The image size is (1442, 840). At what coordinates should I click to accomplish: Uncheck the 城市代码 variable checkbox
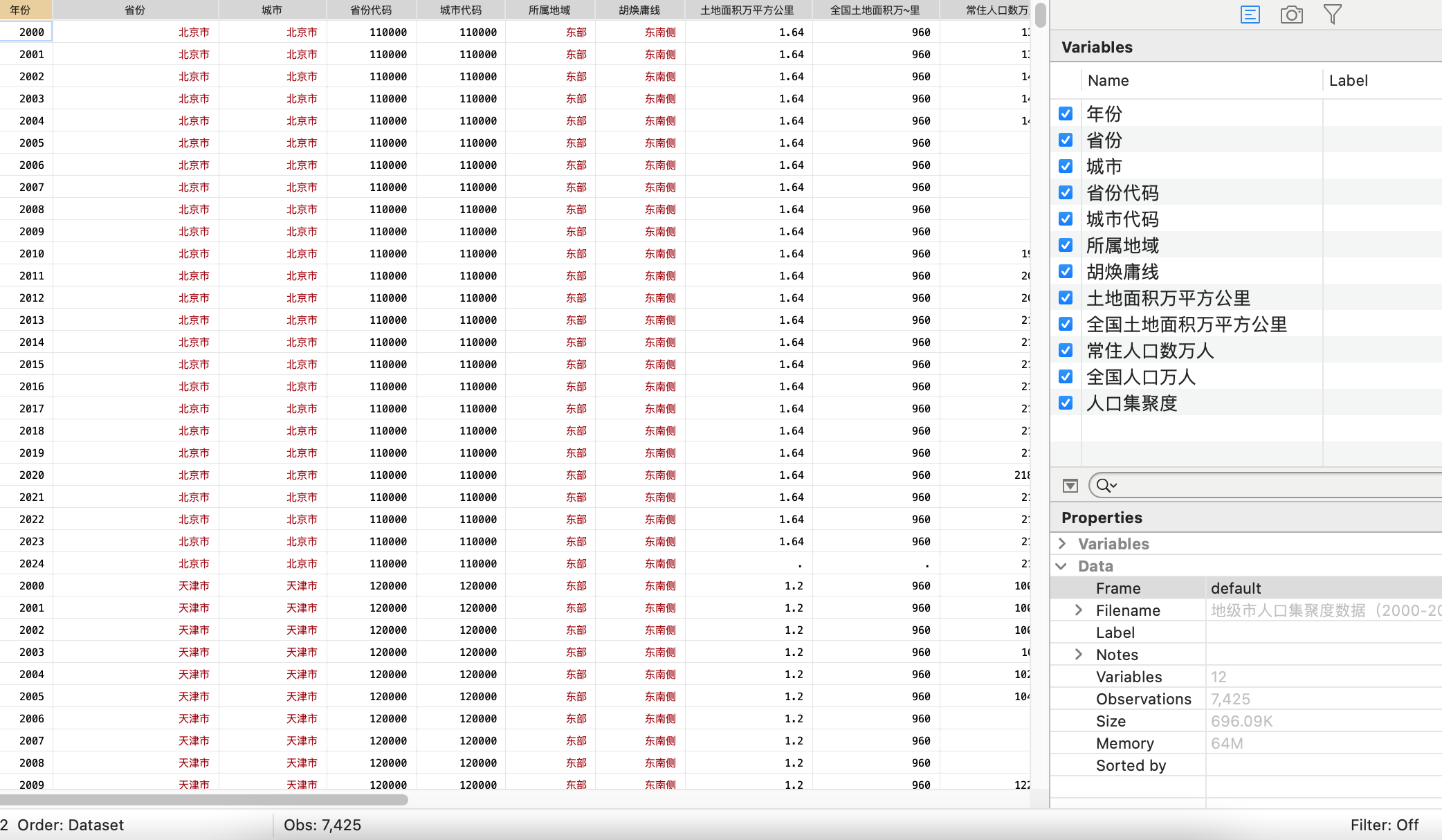coord(1066,219)
